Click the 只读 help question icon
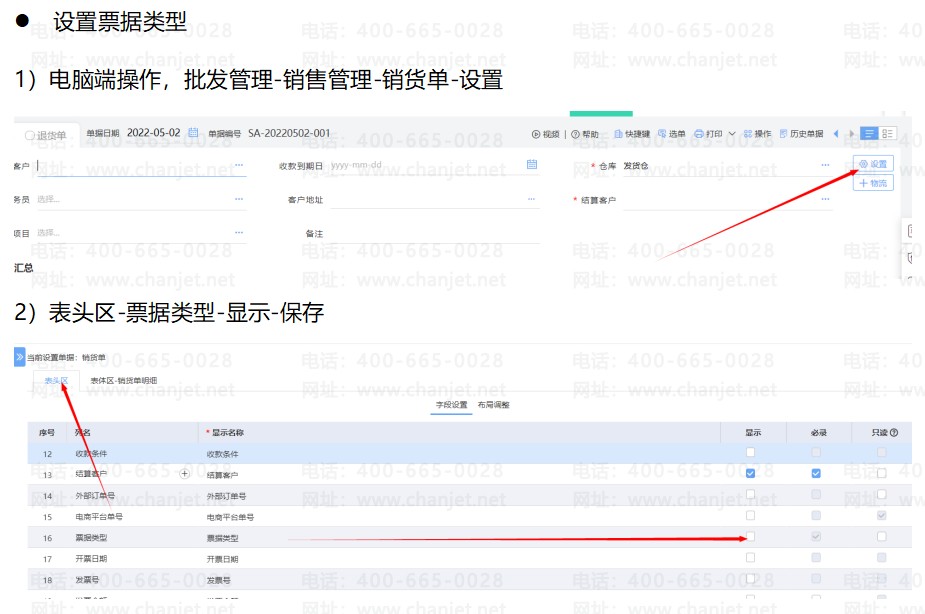The height and width of the screenshot is (614, 925). coord(894,432)
